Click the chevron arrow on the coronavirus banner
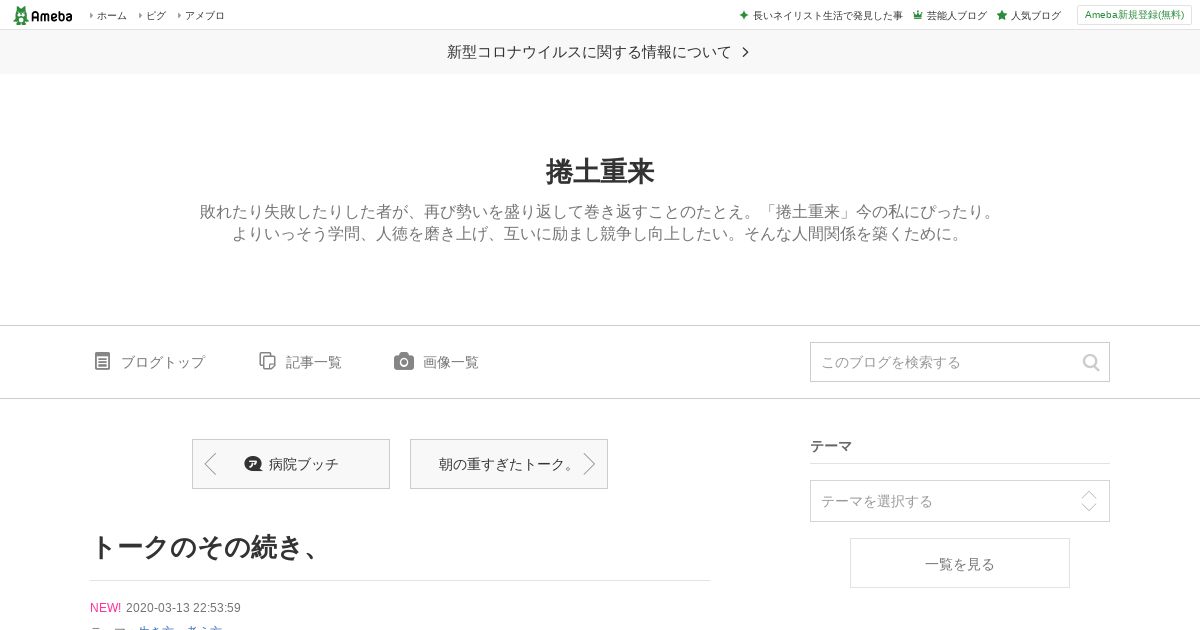 [x=745, y=52]
